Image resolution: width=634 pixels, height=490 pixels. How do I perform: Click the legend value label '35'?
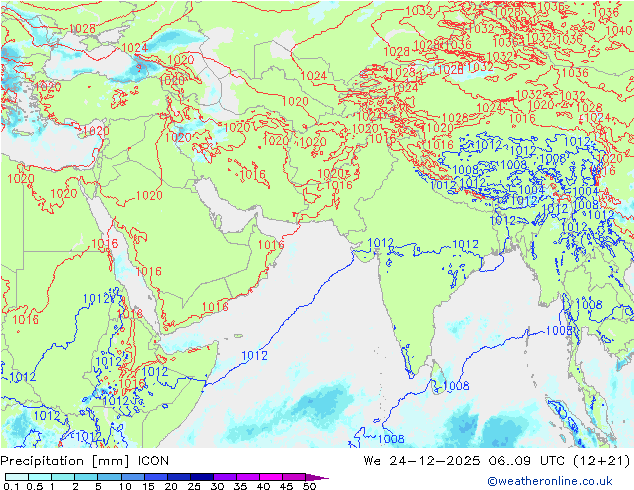click(x=240, y=486)
